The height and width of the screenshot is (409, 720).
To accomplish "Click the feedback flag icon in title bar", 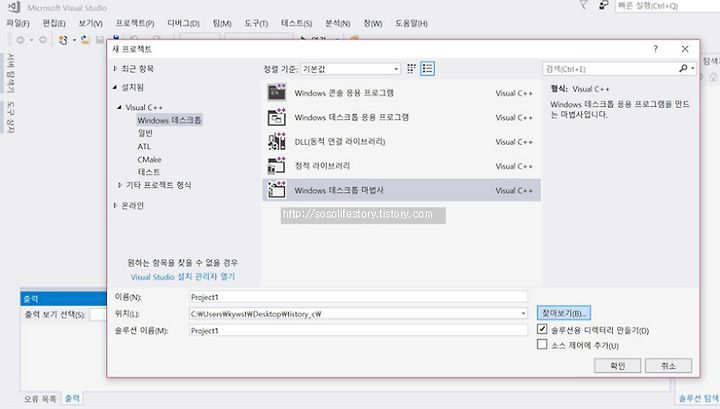I will (x=584, y=5).
